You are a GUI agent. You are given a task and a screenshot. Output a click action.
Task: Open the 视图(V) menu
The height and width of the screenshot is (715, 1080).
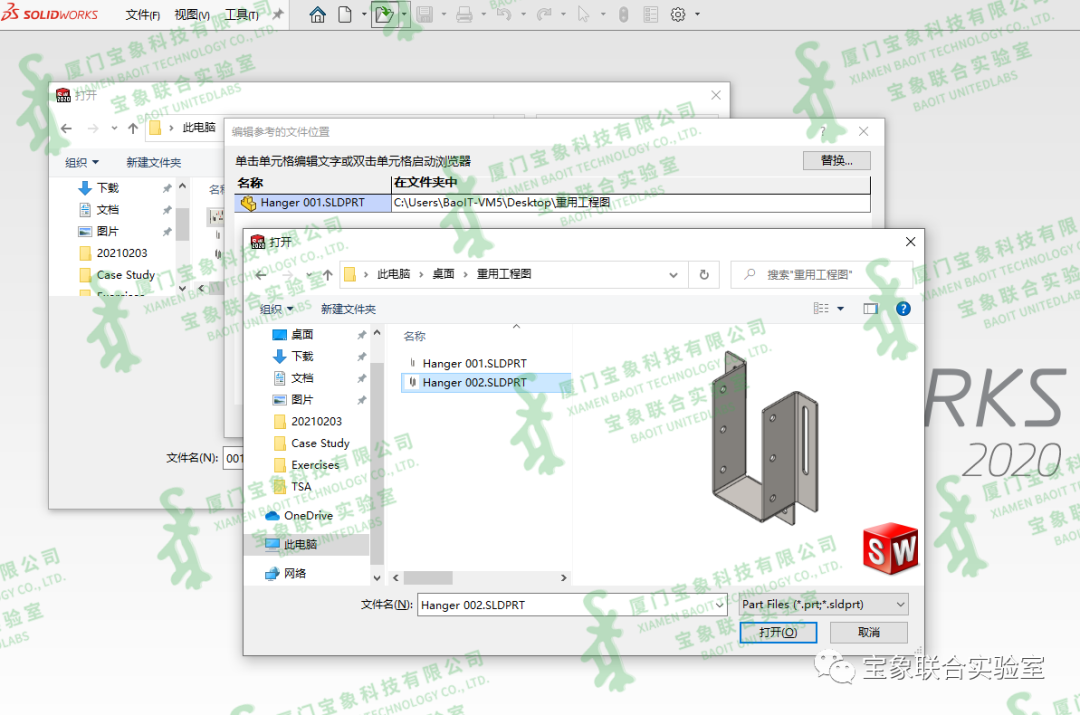192,14
